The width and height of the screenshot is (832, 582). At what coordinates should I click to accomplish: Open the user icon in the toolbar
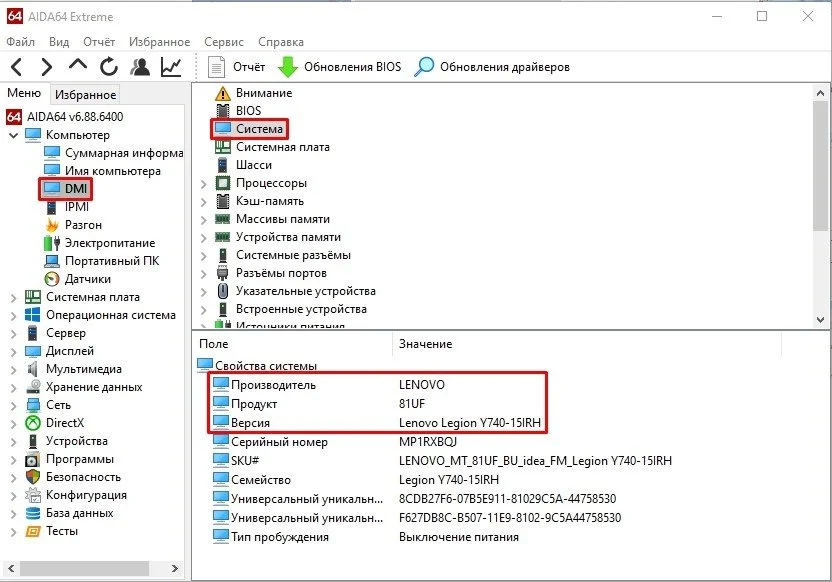tap(140, 67)
